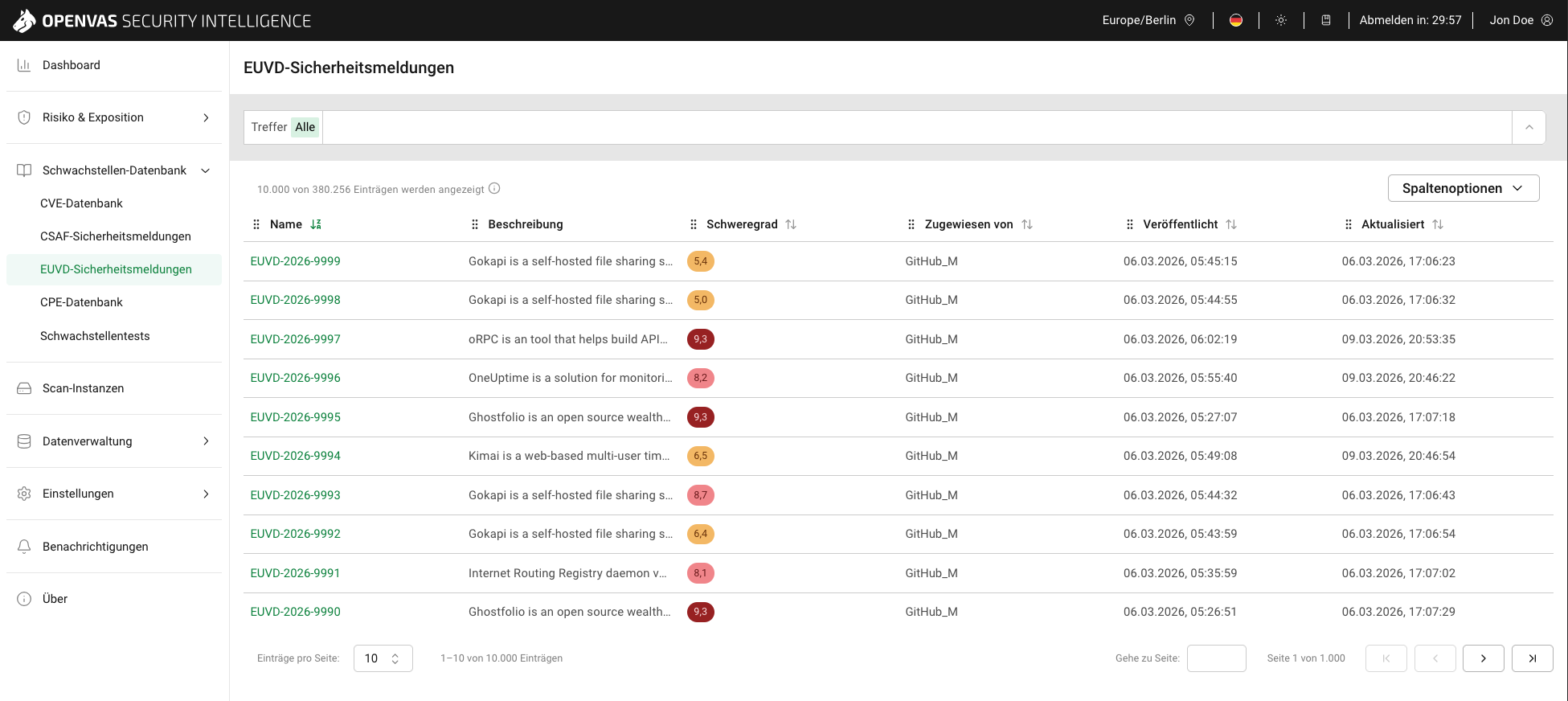The width and height of the screenshot is (1568, 701).
Task: Open Jon Doe user profile icon
Action: (1547, 20)
